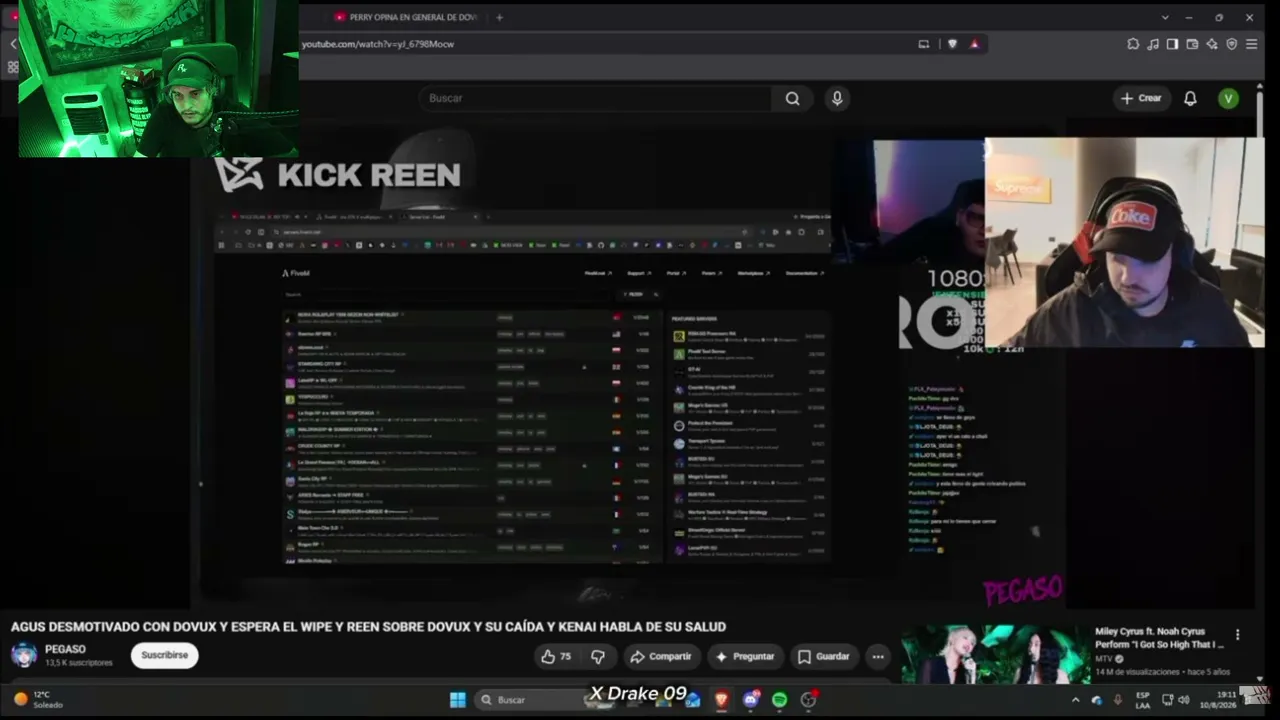Open Brave Wallet icon
This screenshot has width=1280, height=720.
point(1192,44)
